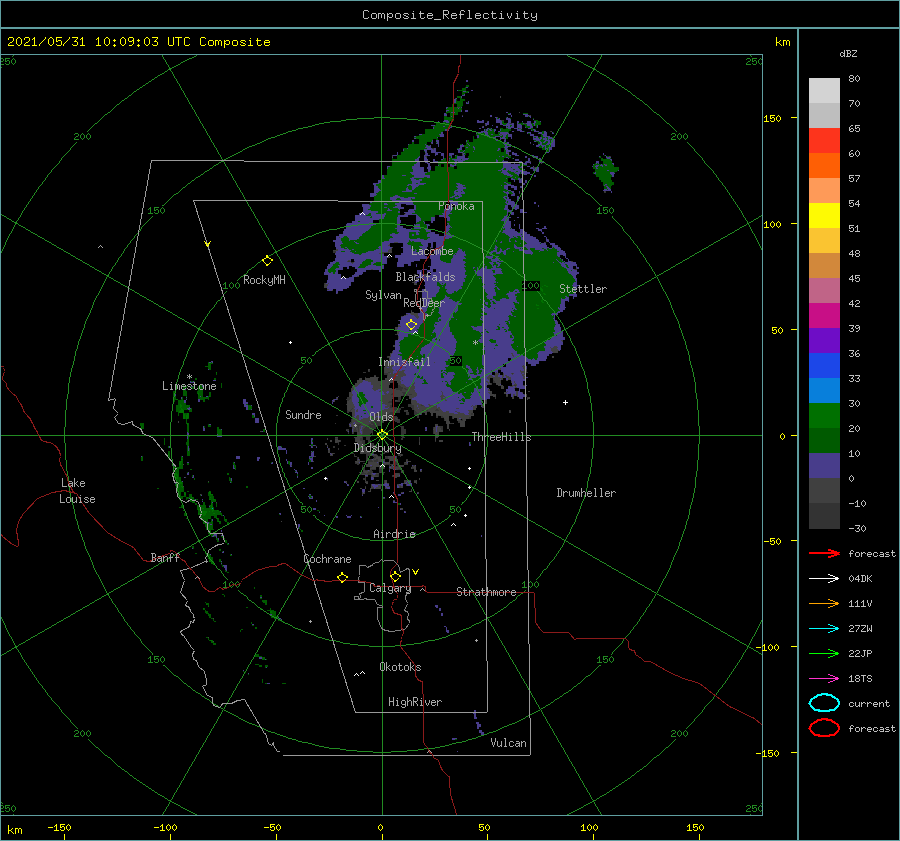Click the yellow marker above Calgary label
900x841 pixels.
click(395, 576)
